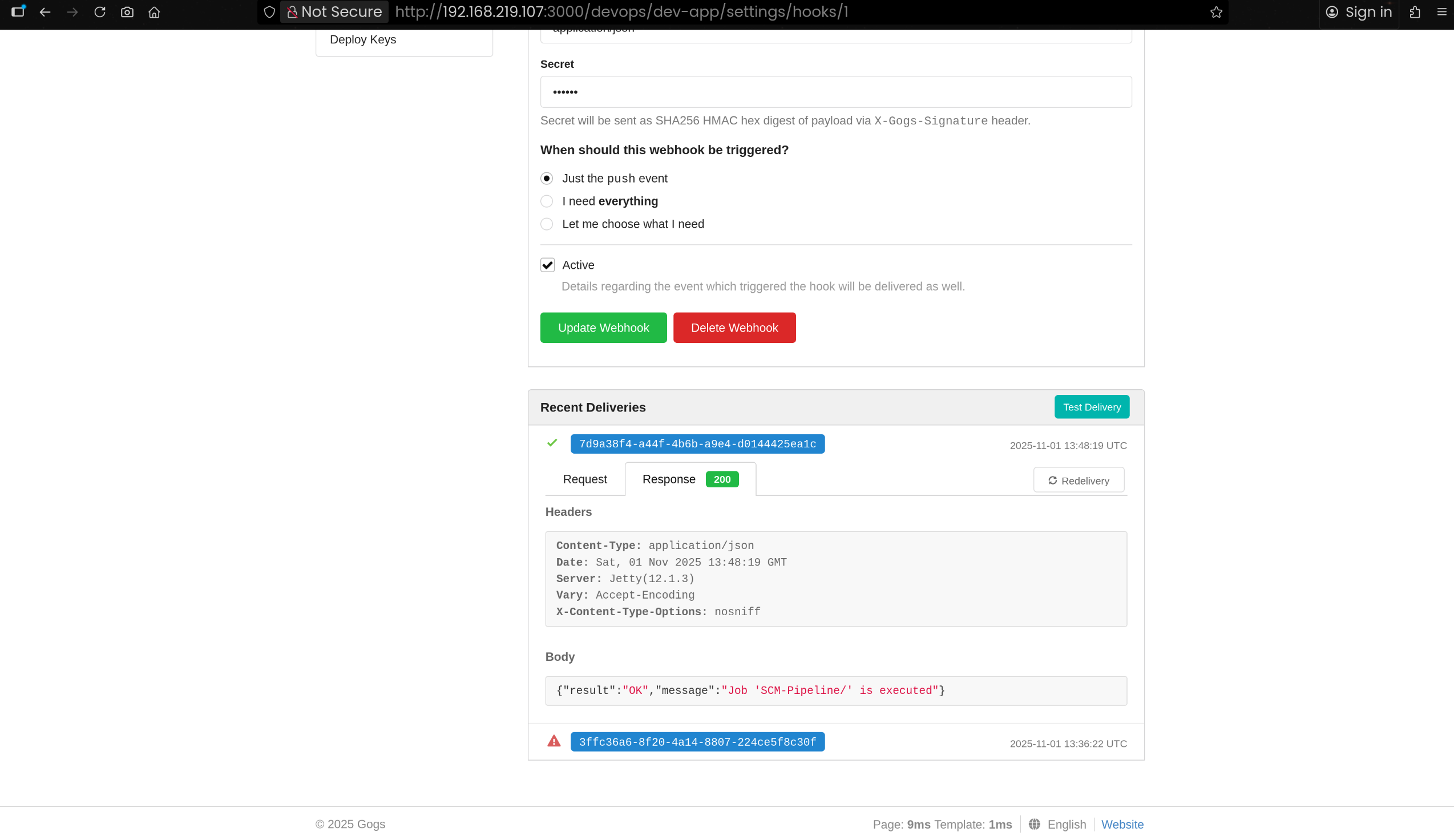Open the extensions puzzle icon

(1415, 12)
